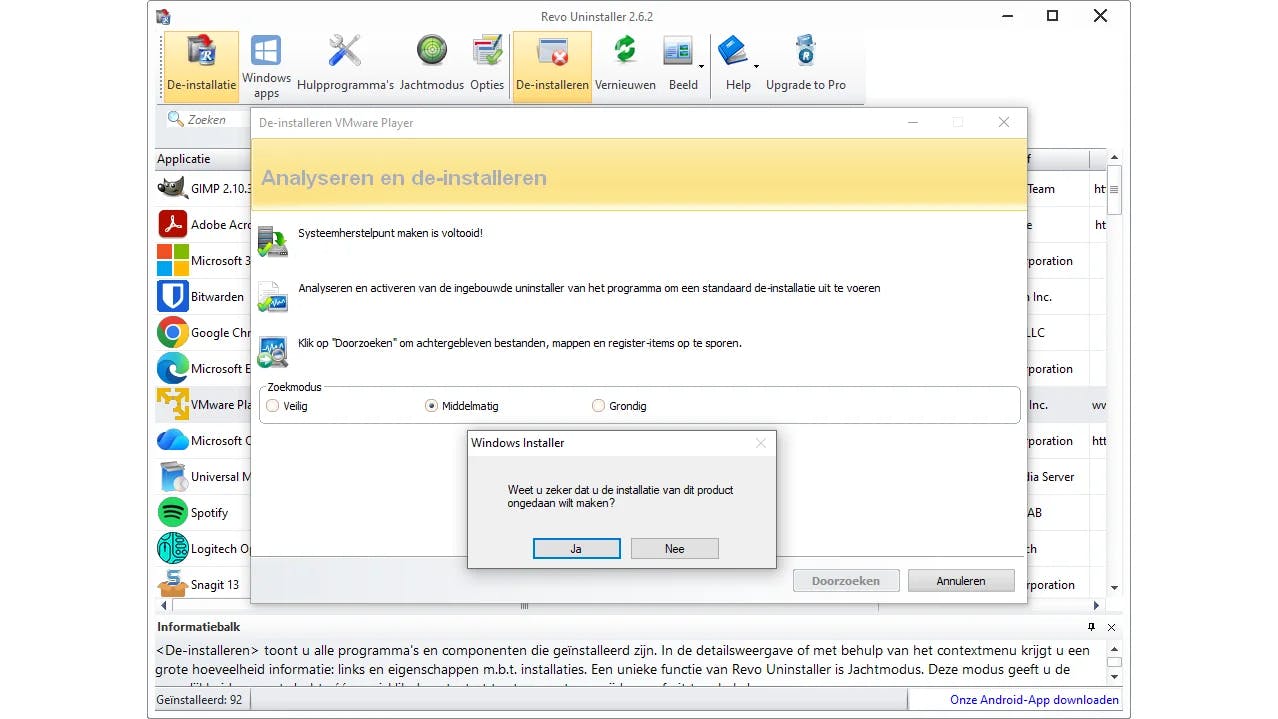Click the De-installeren toolbar button
The width and height of the screenshot is (1278, 719).
coord(552,65)
